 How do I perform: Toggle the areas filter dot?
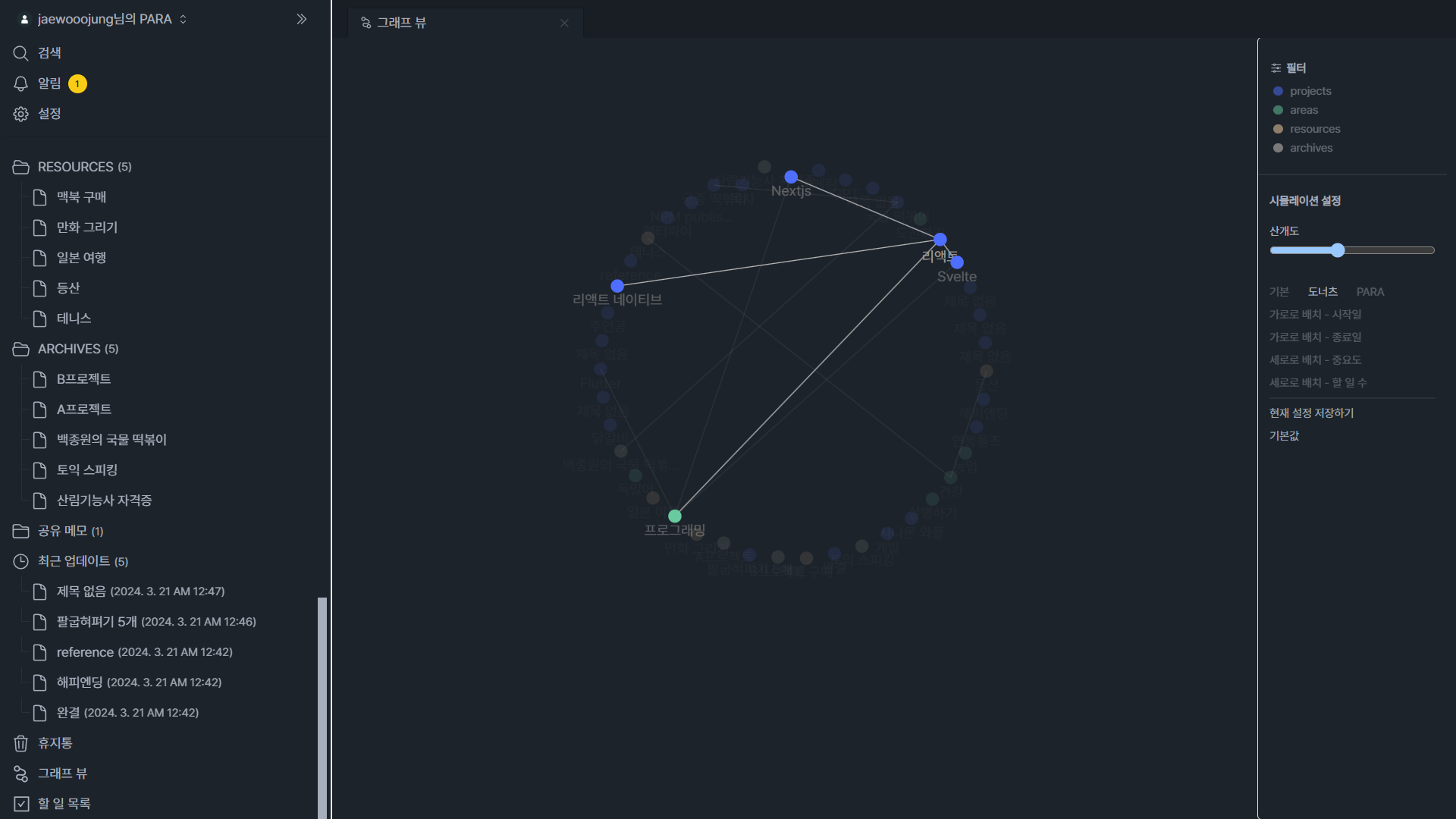[1278, 110]
